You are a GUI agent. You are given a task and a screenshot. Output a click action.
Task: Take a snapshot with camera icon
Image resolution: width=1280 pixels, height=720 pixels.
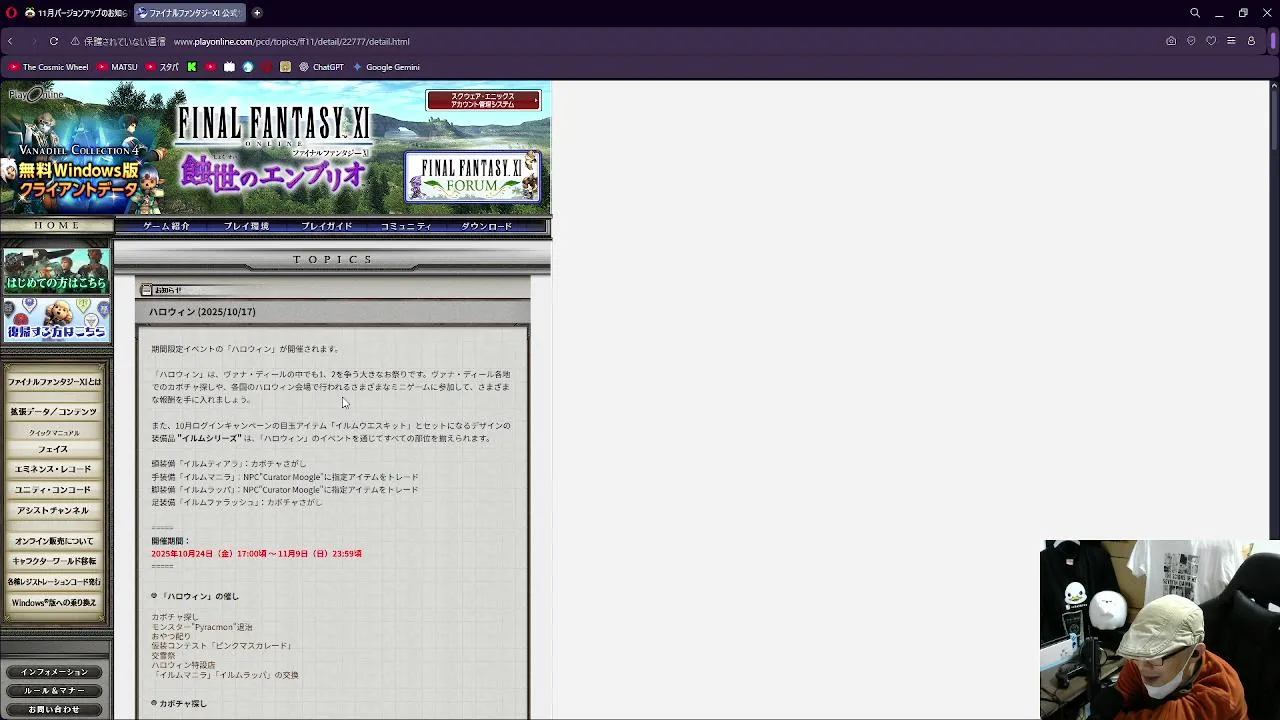[x=1171, y=41]
